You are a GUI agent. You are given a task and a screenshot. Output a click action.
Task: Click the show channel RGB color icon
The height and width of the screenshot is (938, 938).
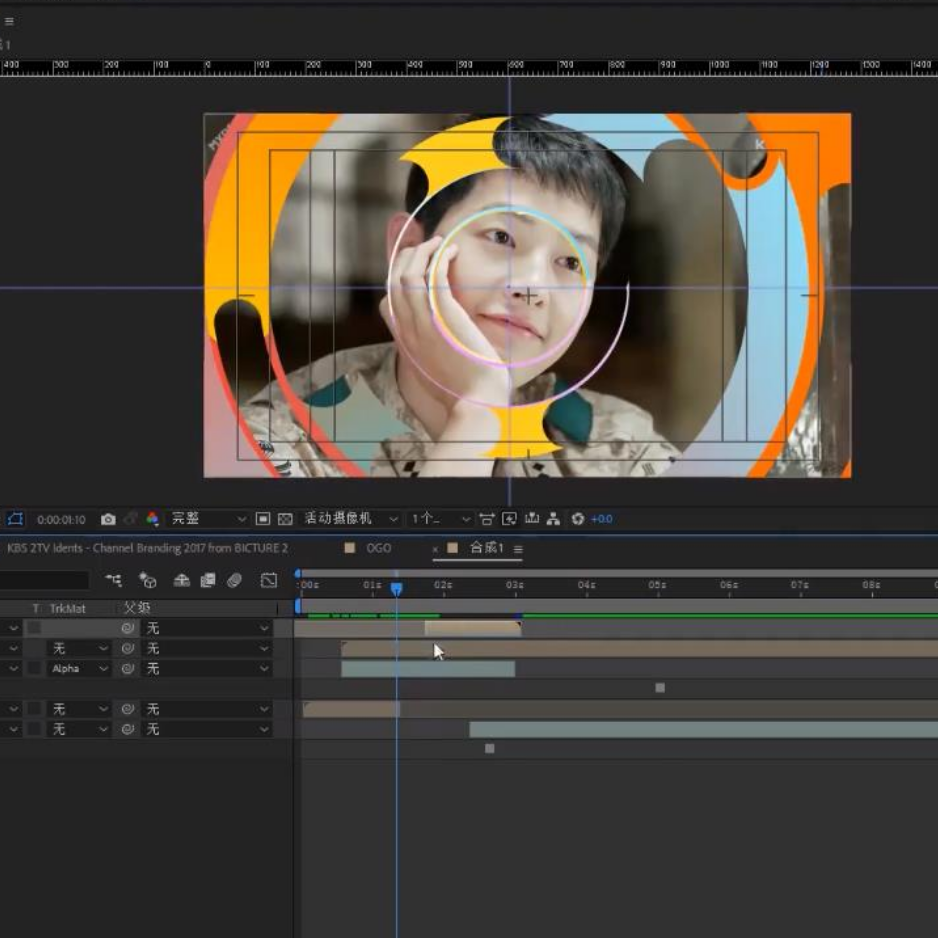coord(152,519)
